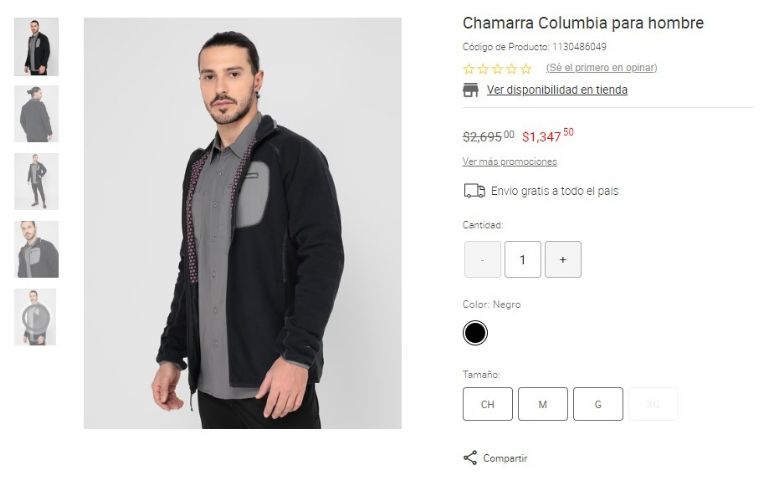Click the share icon next to Compartir
This screenshot has width=768, height=480.
click(x=470, y=458)
